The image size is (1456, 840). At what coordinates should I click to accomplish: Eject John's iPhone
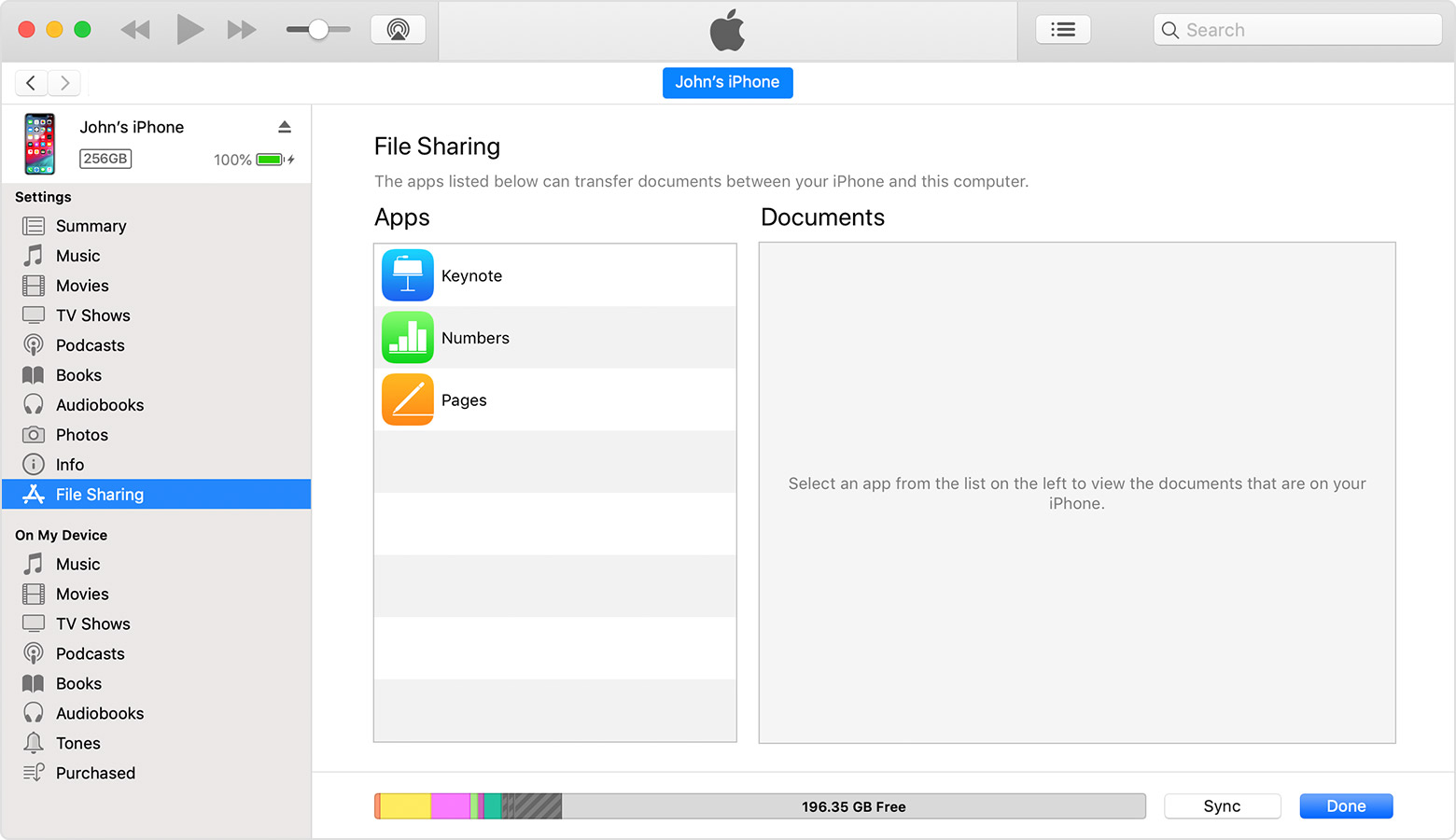[285, 126]
